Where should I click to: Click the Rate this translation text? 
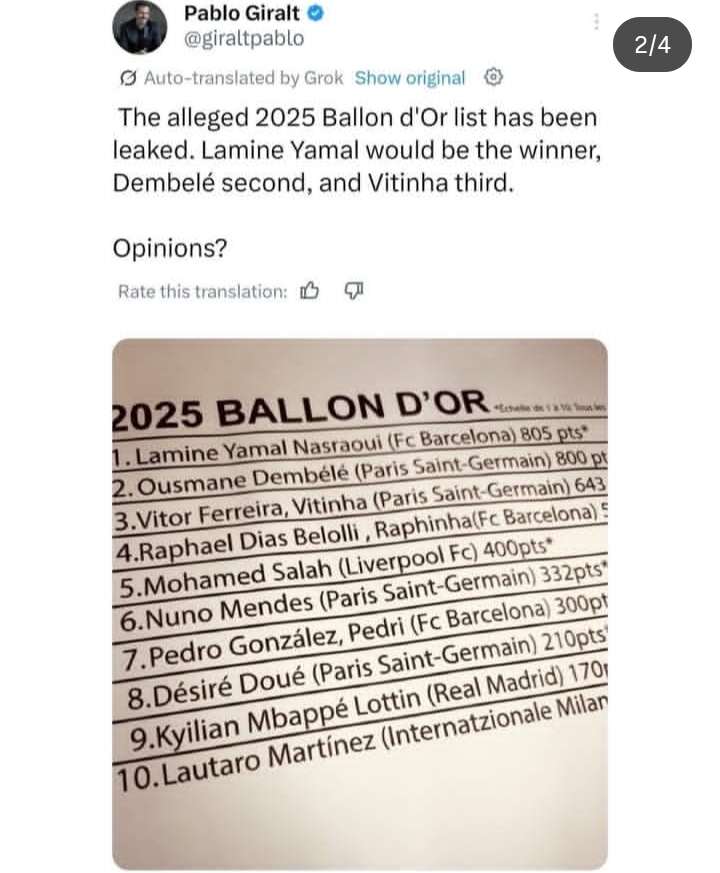[202, 292]
